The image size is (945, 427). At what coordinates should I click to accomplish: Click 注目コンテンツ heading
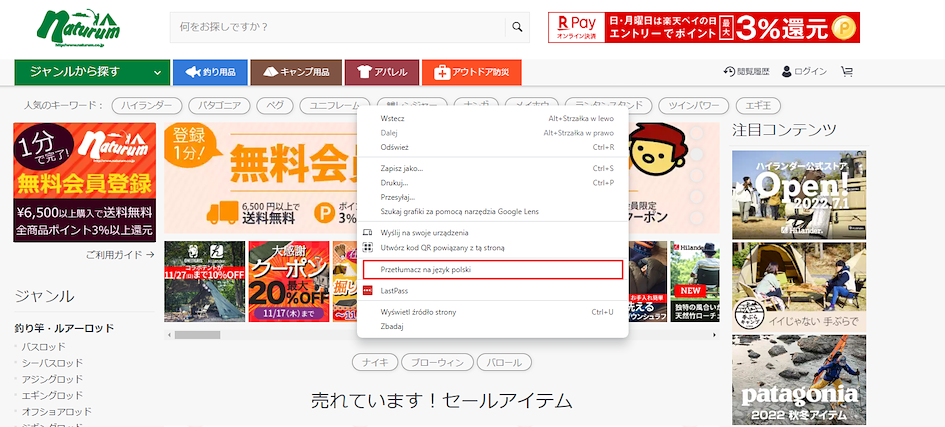coord(784,129)
